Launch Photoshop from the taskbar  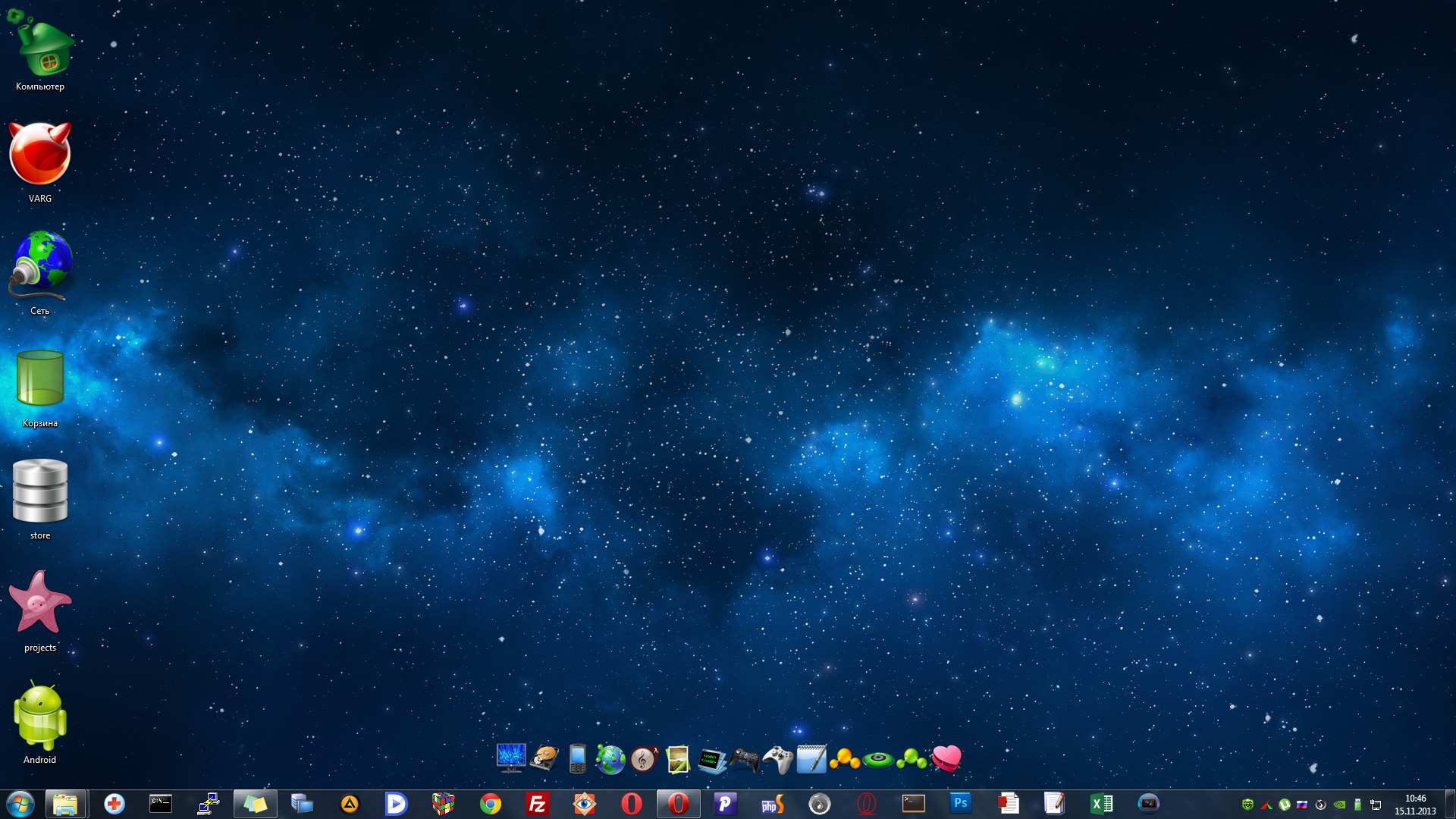coord(960,803)
